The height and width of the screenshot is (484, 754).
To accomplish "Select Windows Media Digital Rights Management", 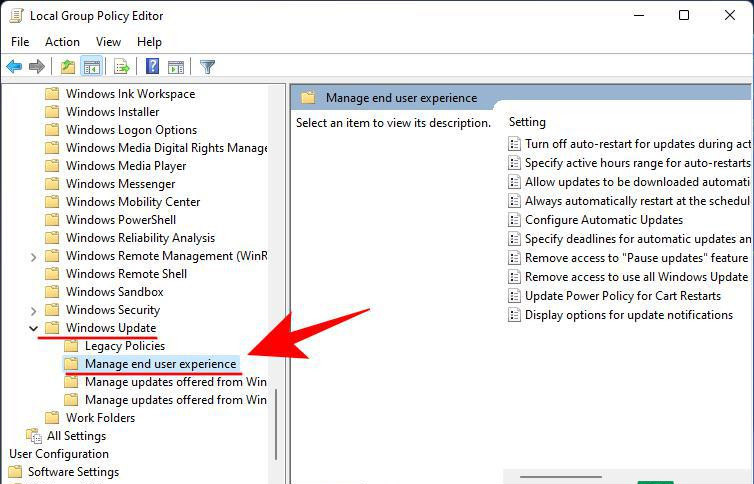I will click(166, 148).
